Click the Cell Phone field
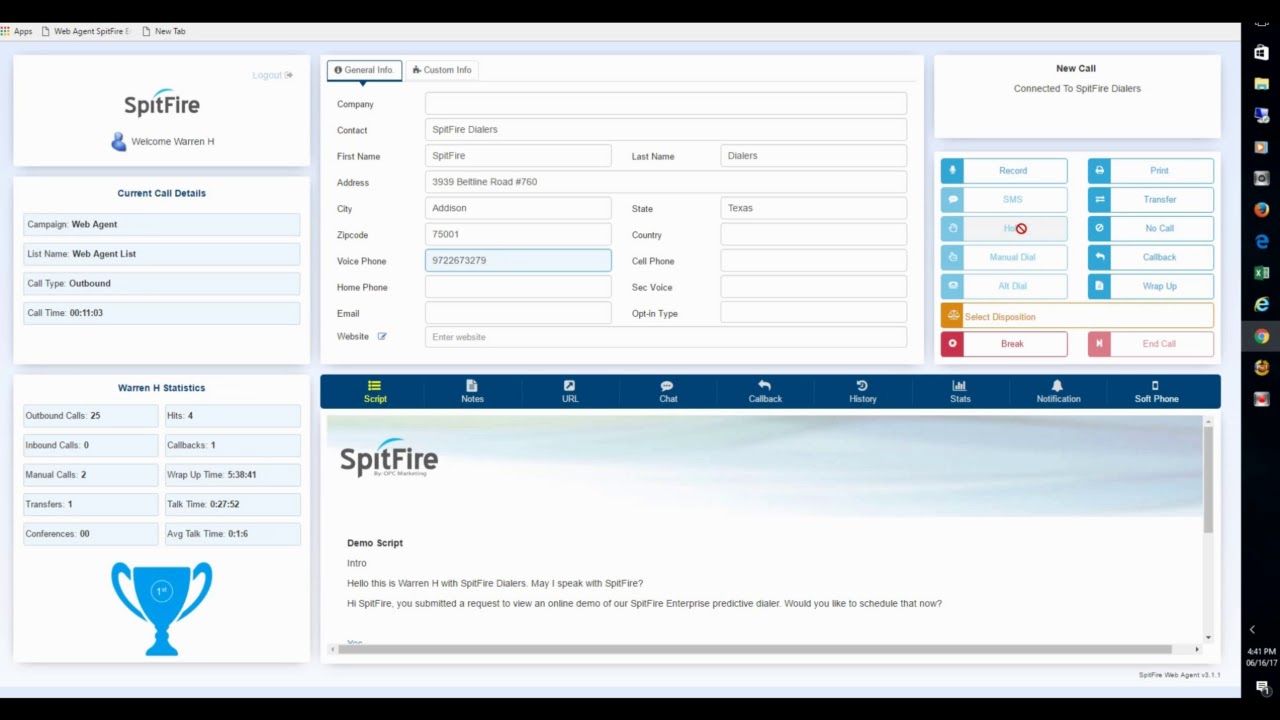This screenshot has width=1280, height=720. pyautogui.click(x=813, y=260)
